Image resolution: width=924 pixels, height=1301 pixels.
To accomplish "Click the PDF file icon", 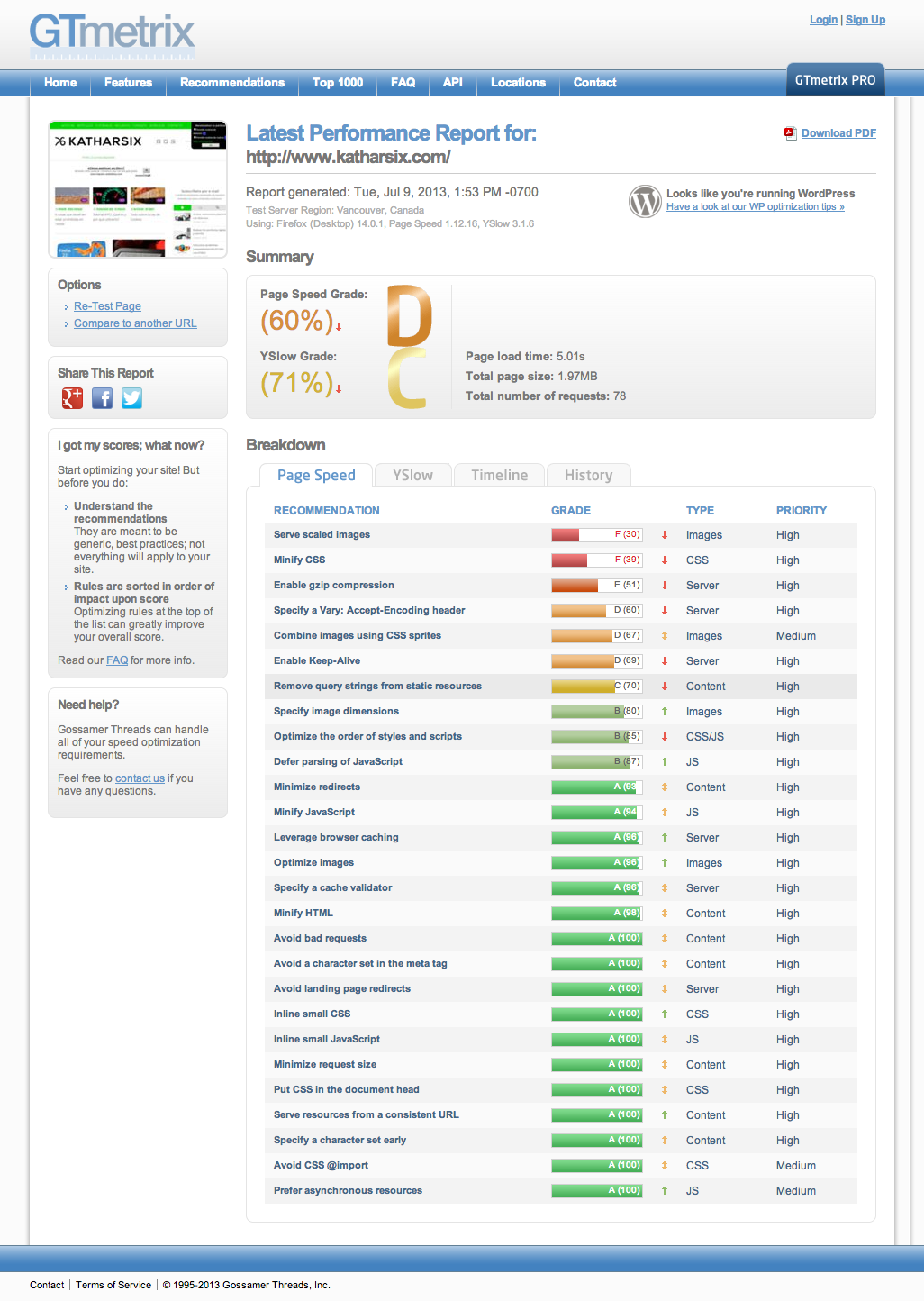I will click(790, 133).
